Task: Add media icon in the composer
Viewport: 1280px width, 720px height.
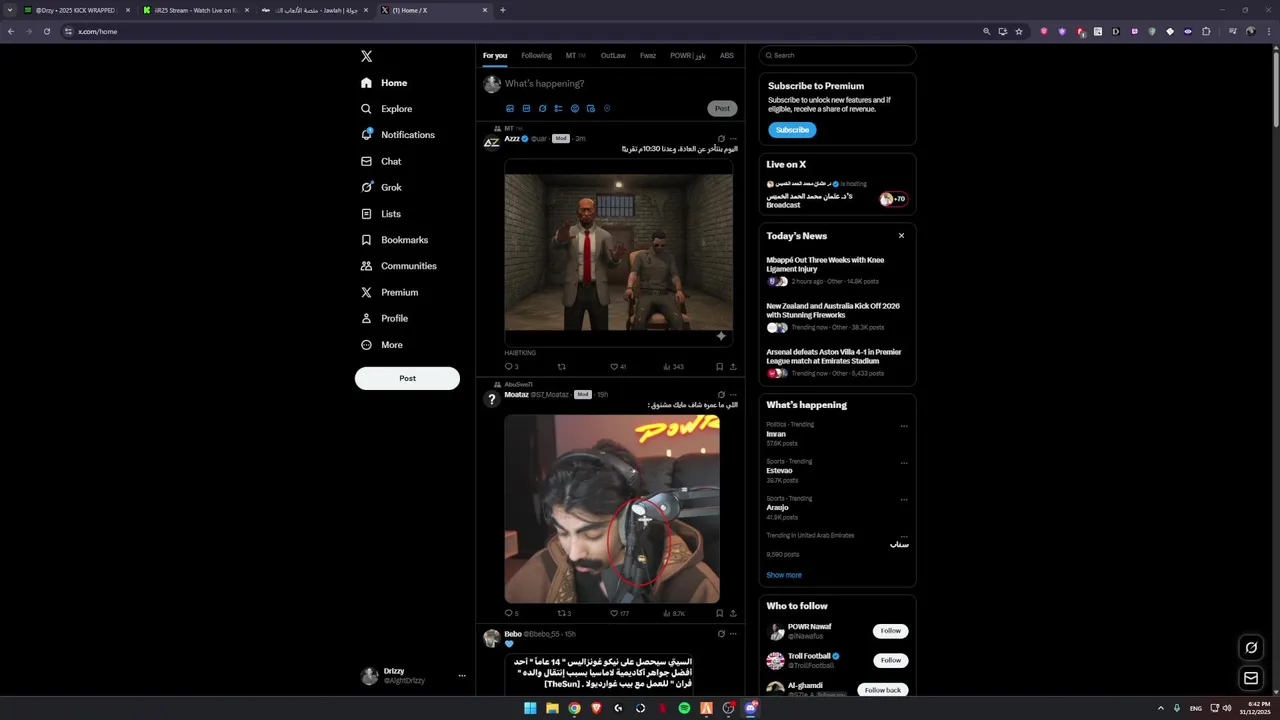Action: pos(510,108)
